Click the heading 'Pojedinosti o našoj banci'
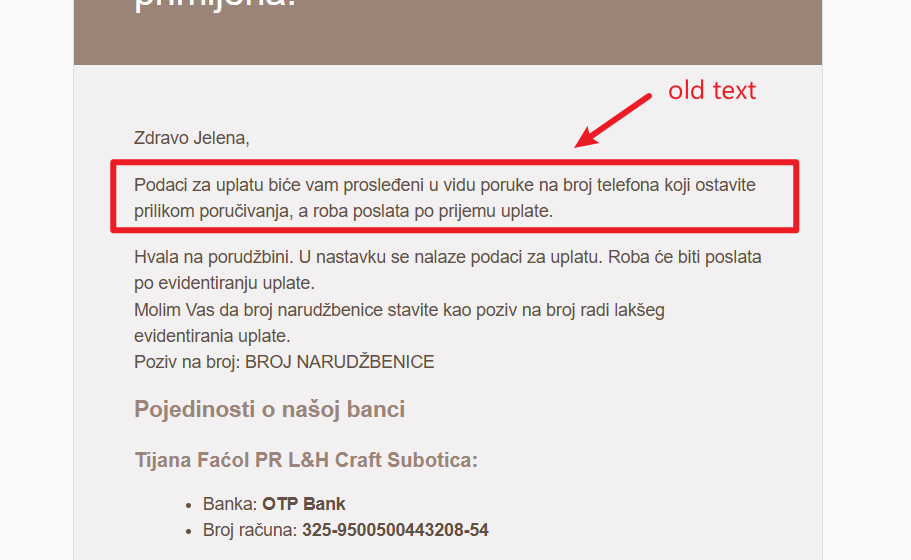 (x=270, y=409)
